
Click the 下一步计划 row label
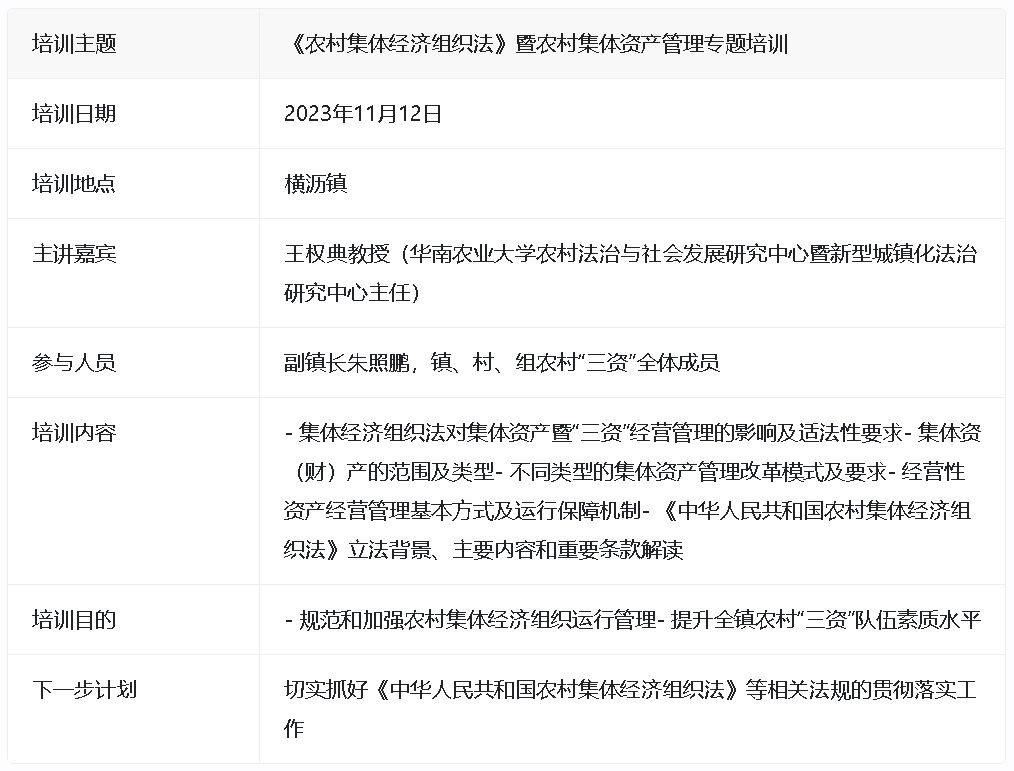[84, 690]
